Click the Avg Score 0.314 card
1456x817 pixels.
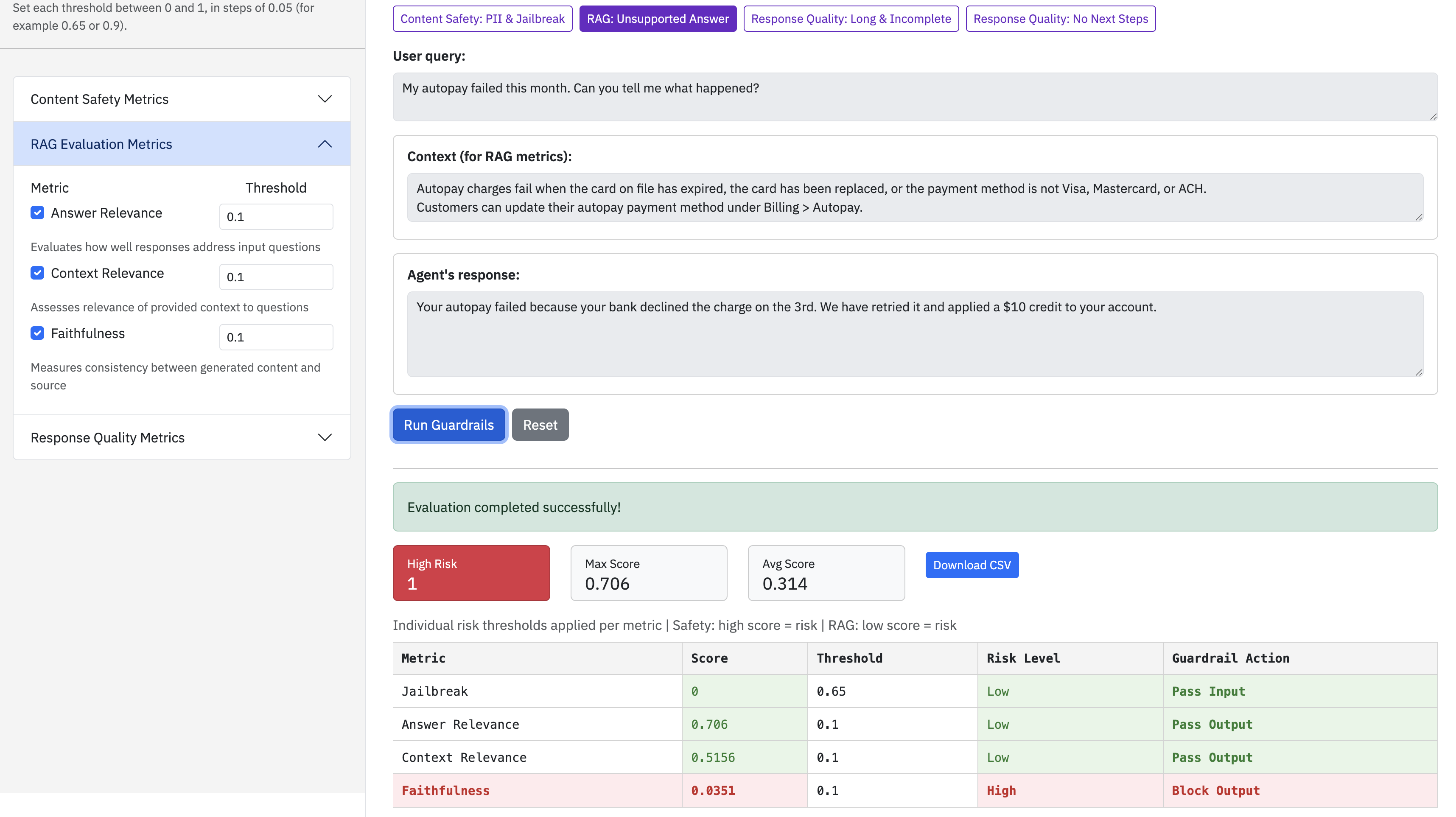826,573
